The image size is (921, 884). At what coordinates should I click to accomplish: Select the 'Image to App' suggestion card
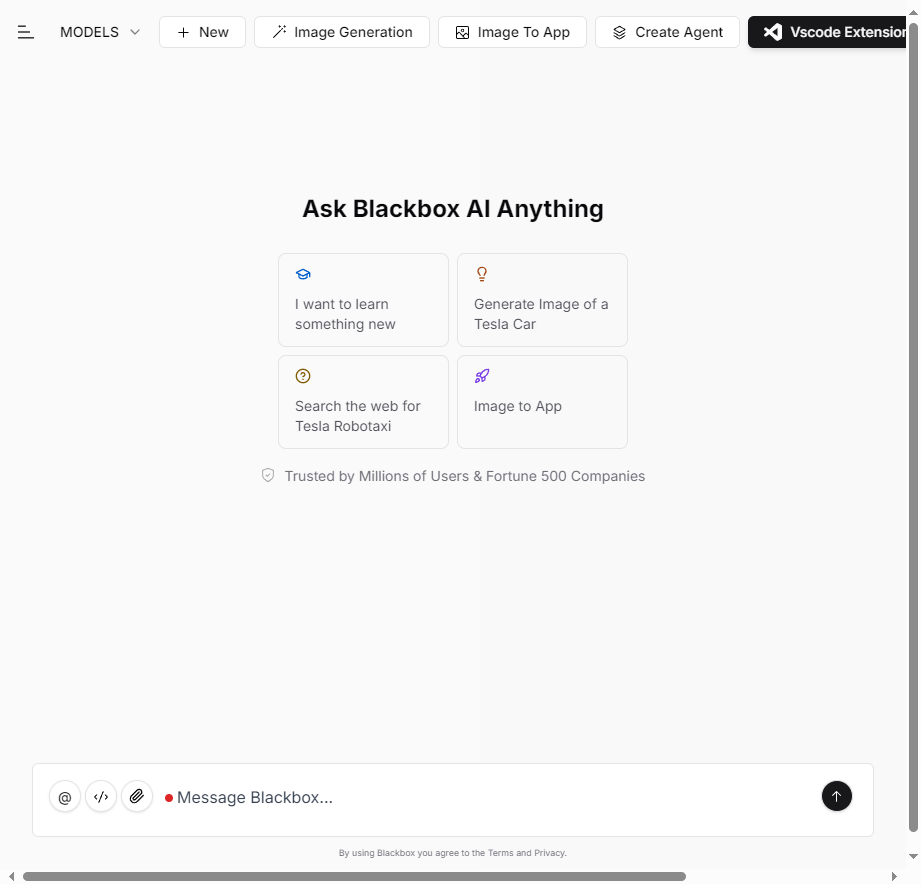[542, 402]
